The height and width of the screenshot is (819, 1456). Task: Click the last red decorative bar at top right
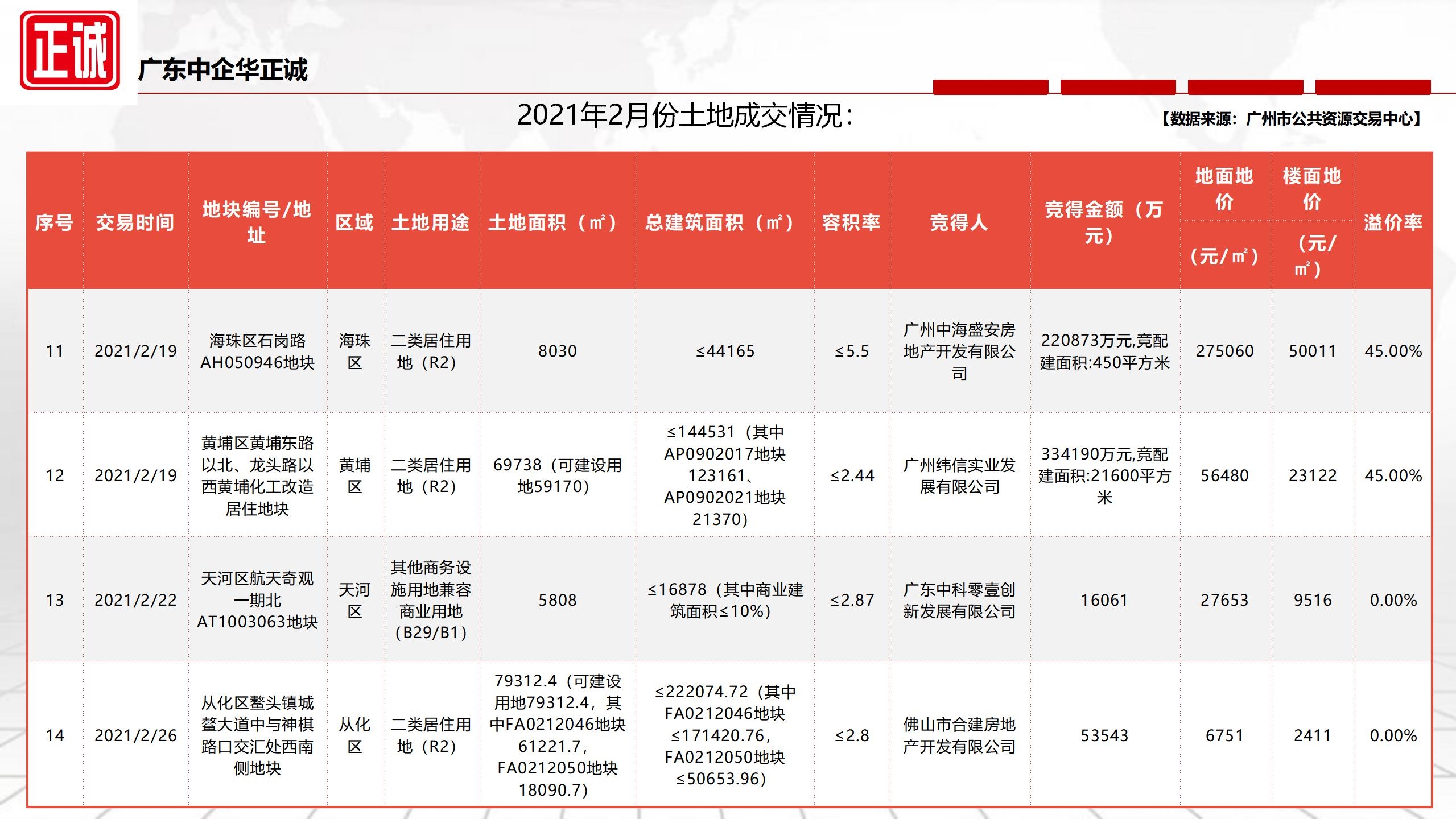pos(1372,87)
